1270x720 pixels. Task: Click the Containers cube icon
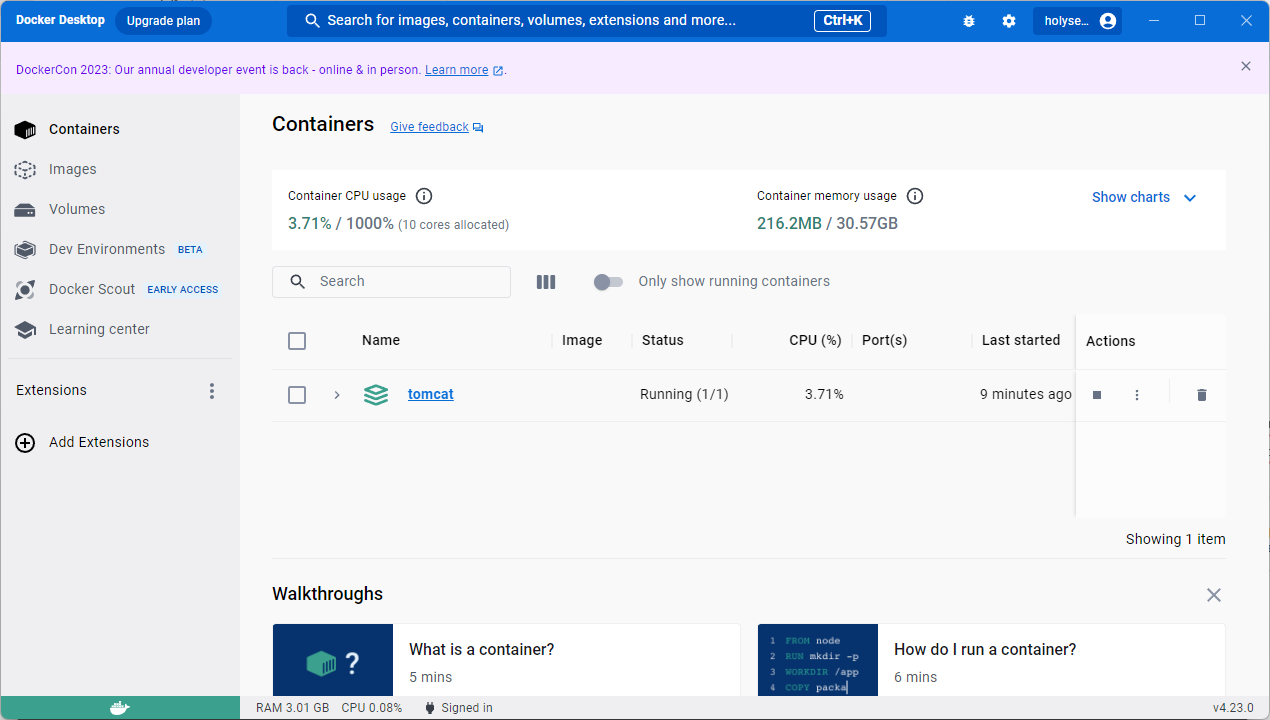coord(25,129)
